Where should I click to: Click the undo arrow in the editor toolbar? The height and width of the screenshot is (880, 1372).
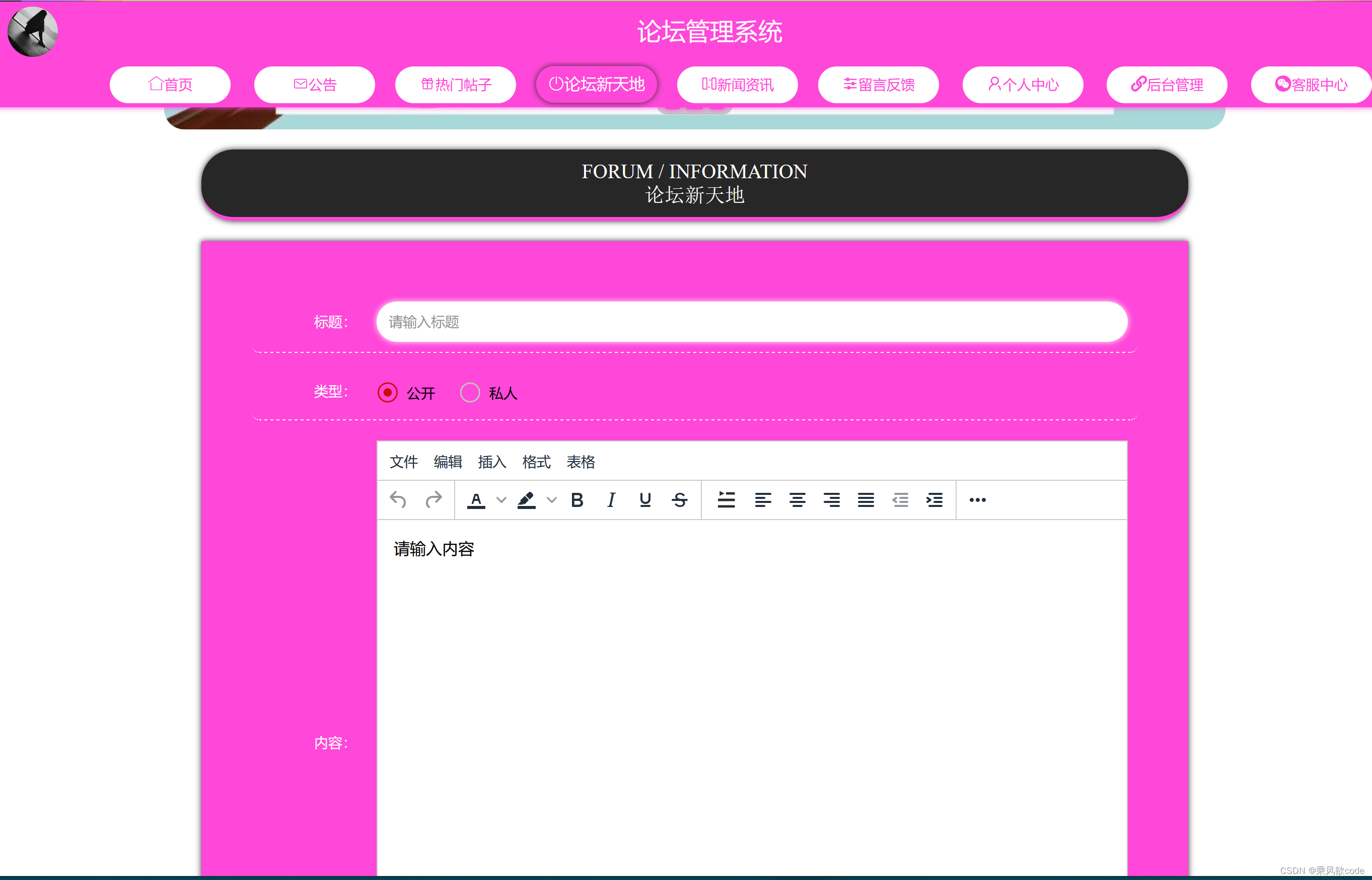[x=399, y=500]
